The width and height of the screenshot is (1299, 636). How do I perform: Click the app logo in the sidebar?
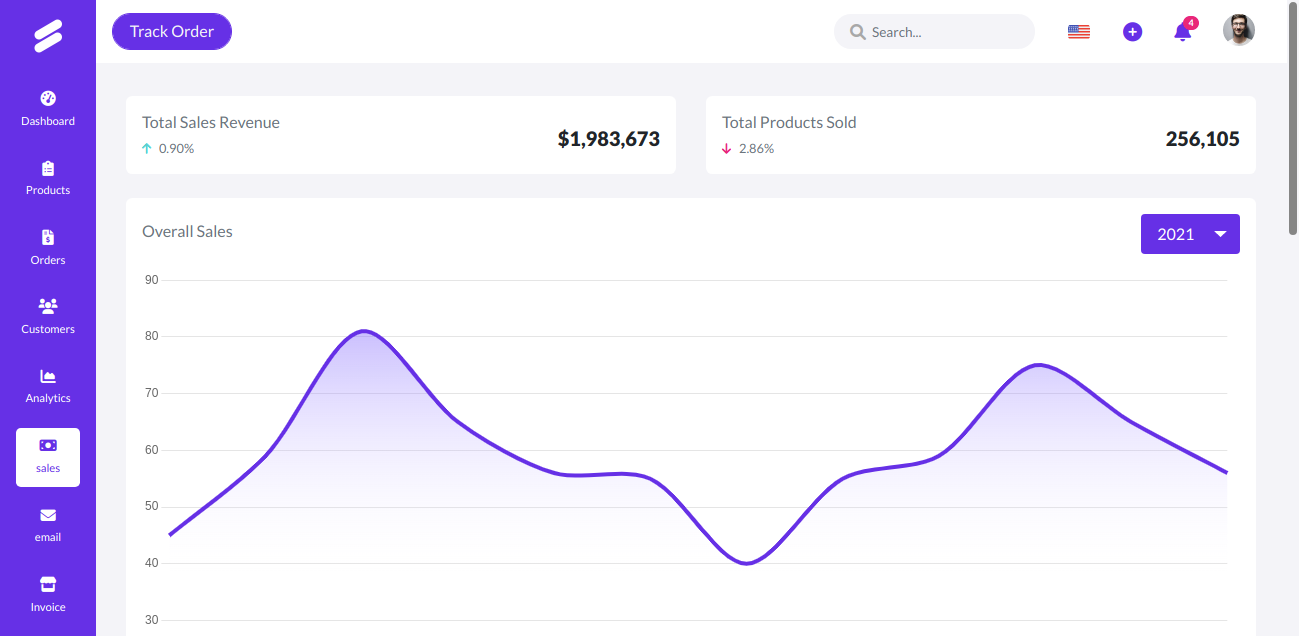[x=48, y=36]
